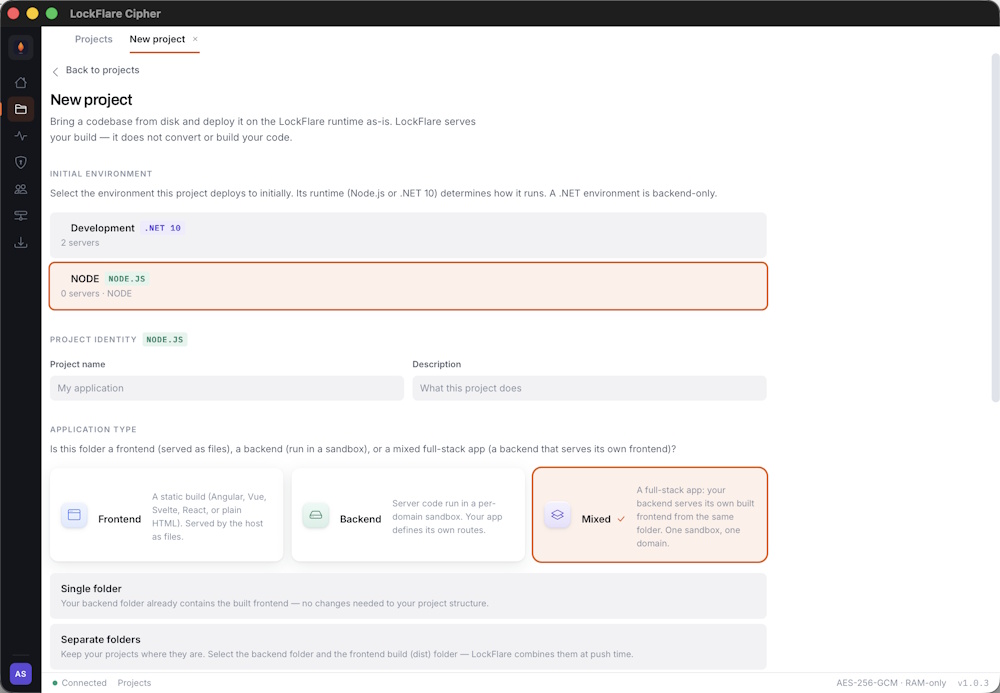Image resolution: width=1000 pixels, height=693 pixels.
Task: Open the team members sidebar icon
Action: (20, 189)
